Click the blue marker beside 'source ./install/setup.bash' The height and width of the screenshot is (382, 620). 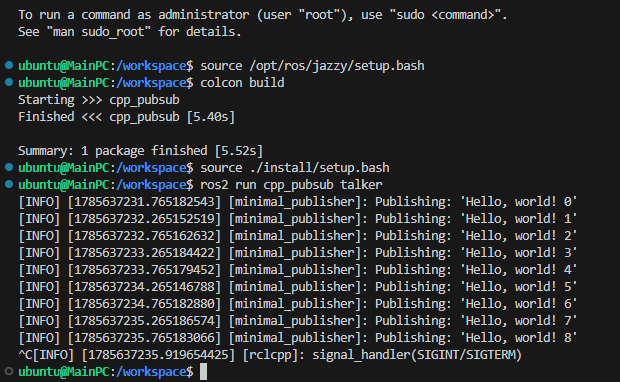tap(9, 167)
